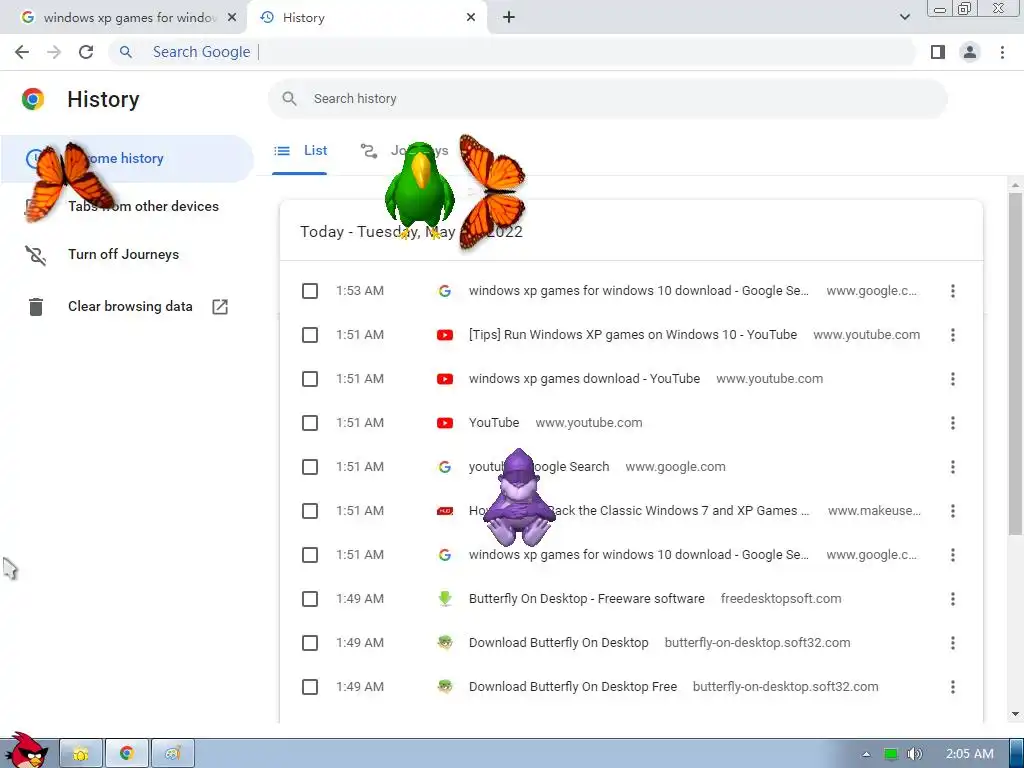Image resolution: width=1024 pixels, height=768 pixels.
Task: Click YouTube favicon of the Tips entry
Action: coord(445,335)
